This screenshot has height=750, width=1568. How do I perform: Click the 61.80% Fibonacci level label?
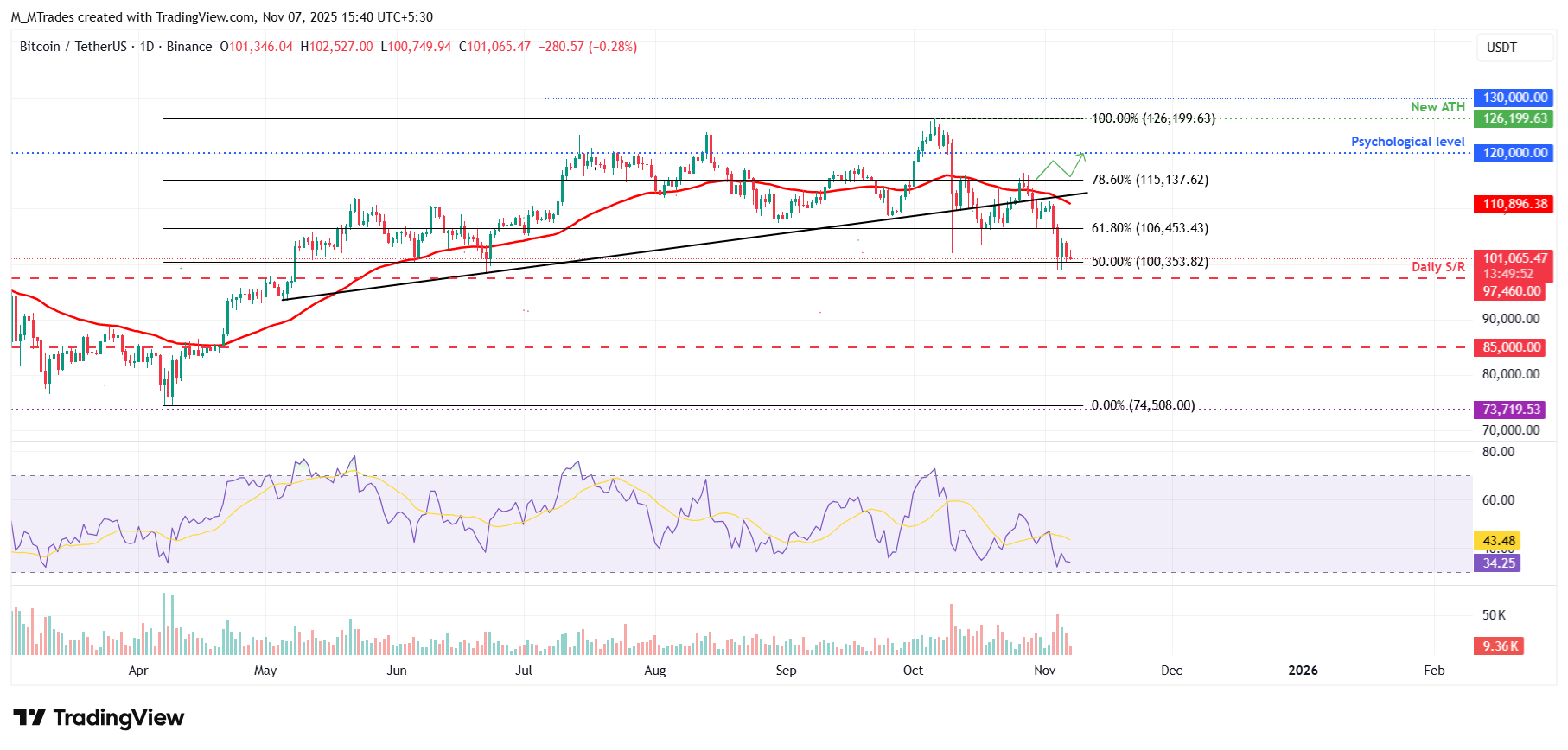tap(1150, 228)
